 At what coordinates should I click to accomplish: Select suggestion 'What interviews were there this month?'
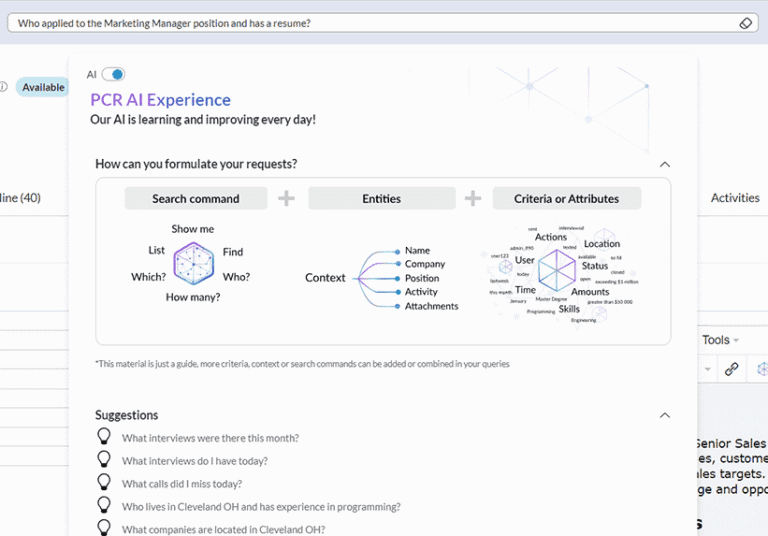pos(210,438)
